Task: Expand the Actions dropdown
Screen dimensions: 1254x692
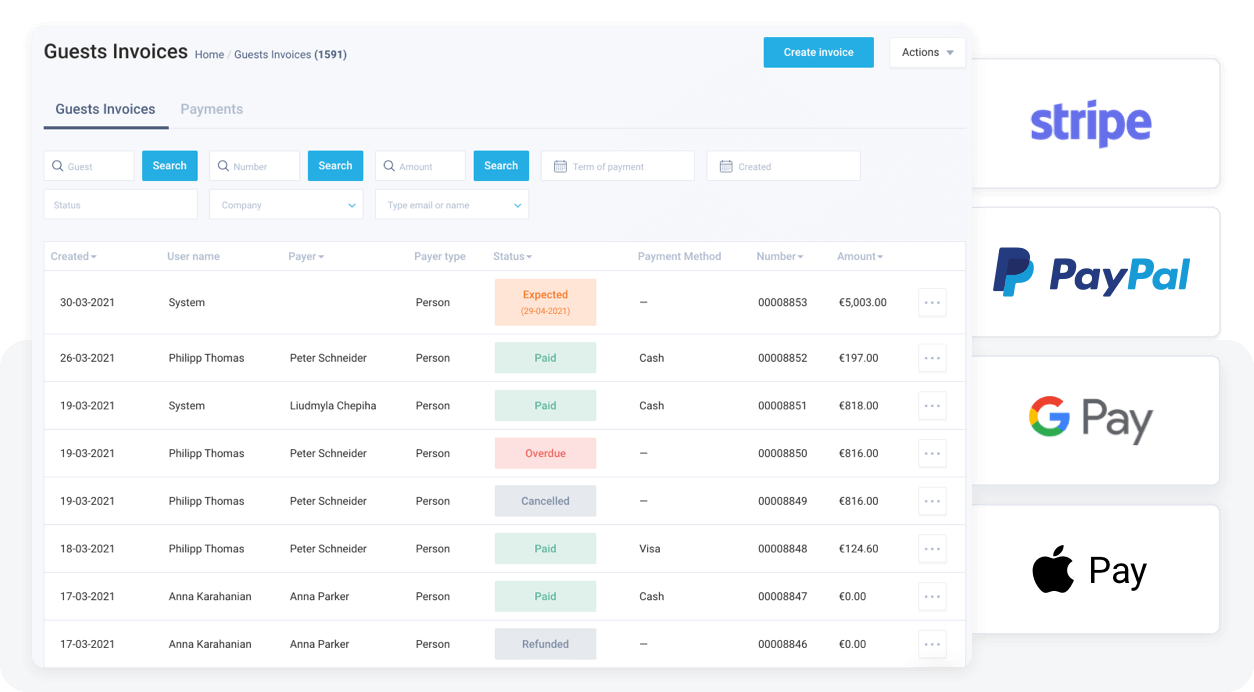Action: 927,53
